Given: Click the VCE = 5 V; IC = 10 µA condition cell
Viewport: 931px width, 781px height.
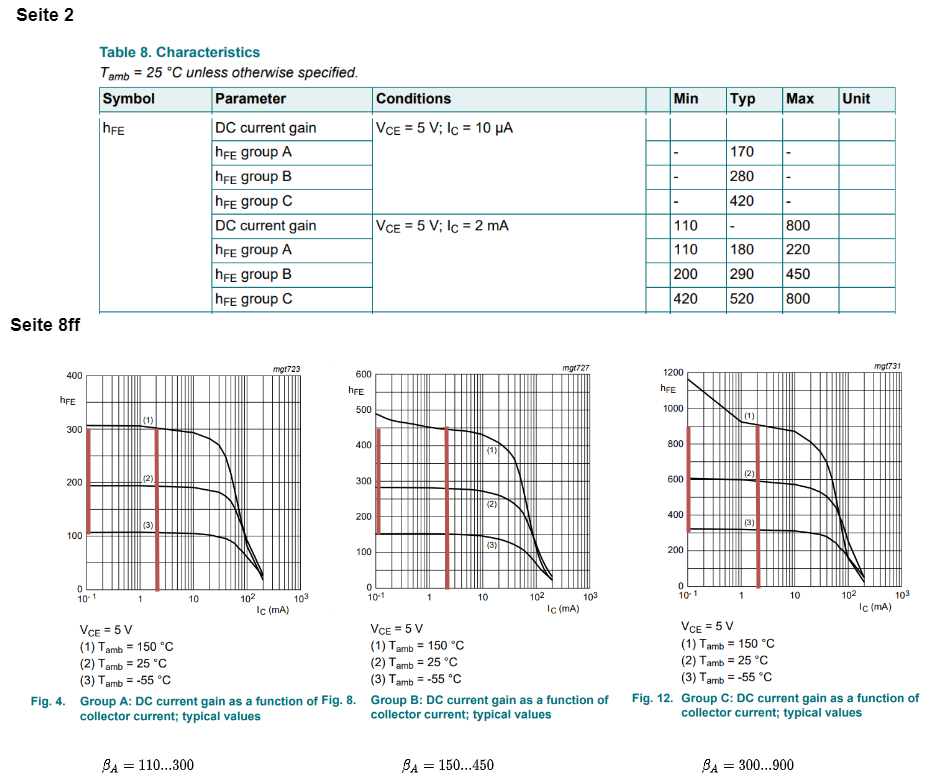Looking at the screenshot, I should (x=444, y=128).
